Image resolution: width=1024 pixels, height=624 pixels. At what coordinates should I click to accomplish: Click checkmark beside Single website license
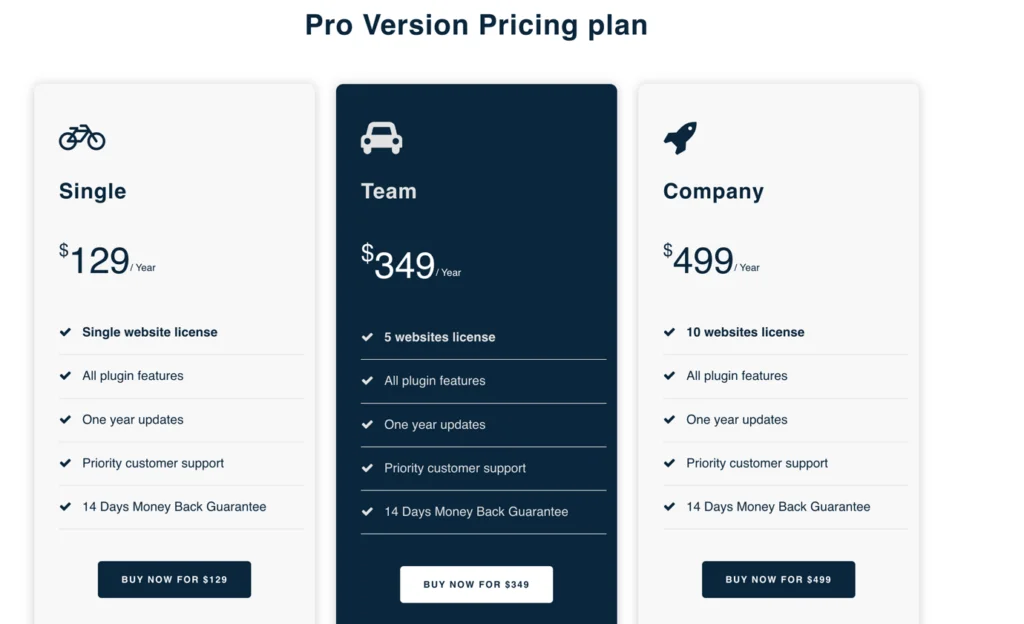[65, 332]
